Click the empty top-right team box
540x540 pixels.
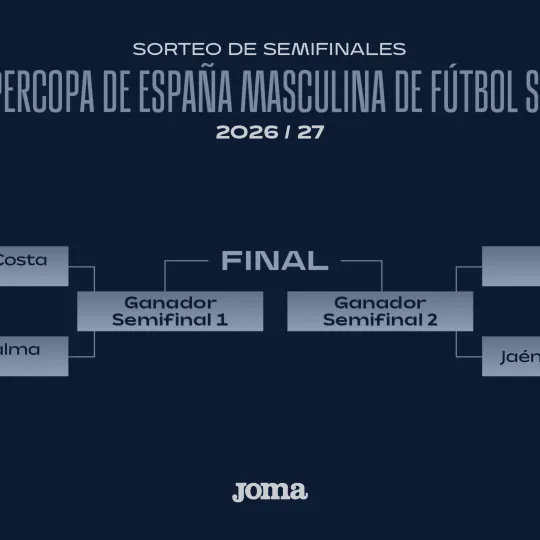(x=511, y=266)
